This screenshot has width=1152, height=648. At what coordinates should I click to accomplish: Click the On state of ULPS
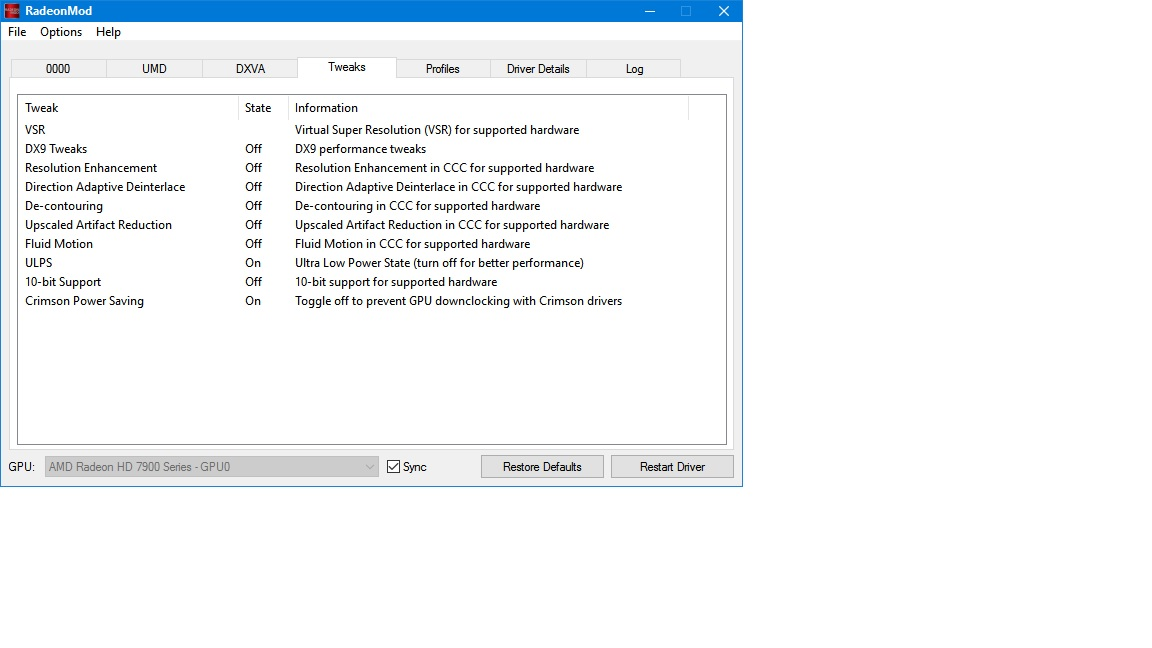pos(253,263)
